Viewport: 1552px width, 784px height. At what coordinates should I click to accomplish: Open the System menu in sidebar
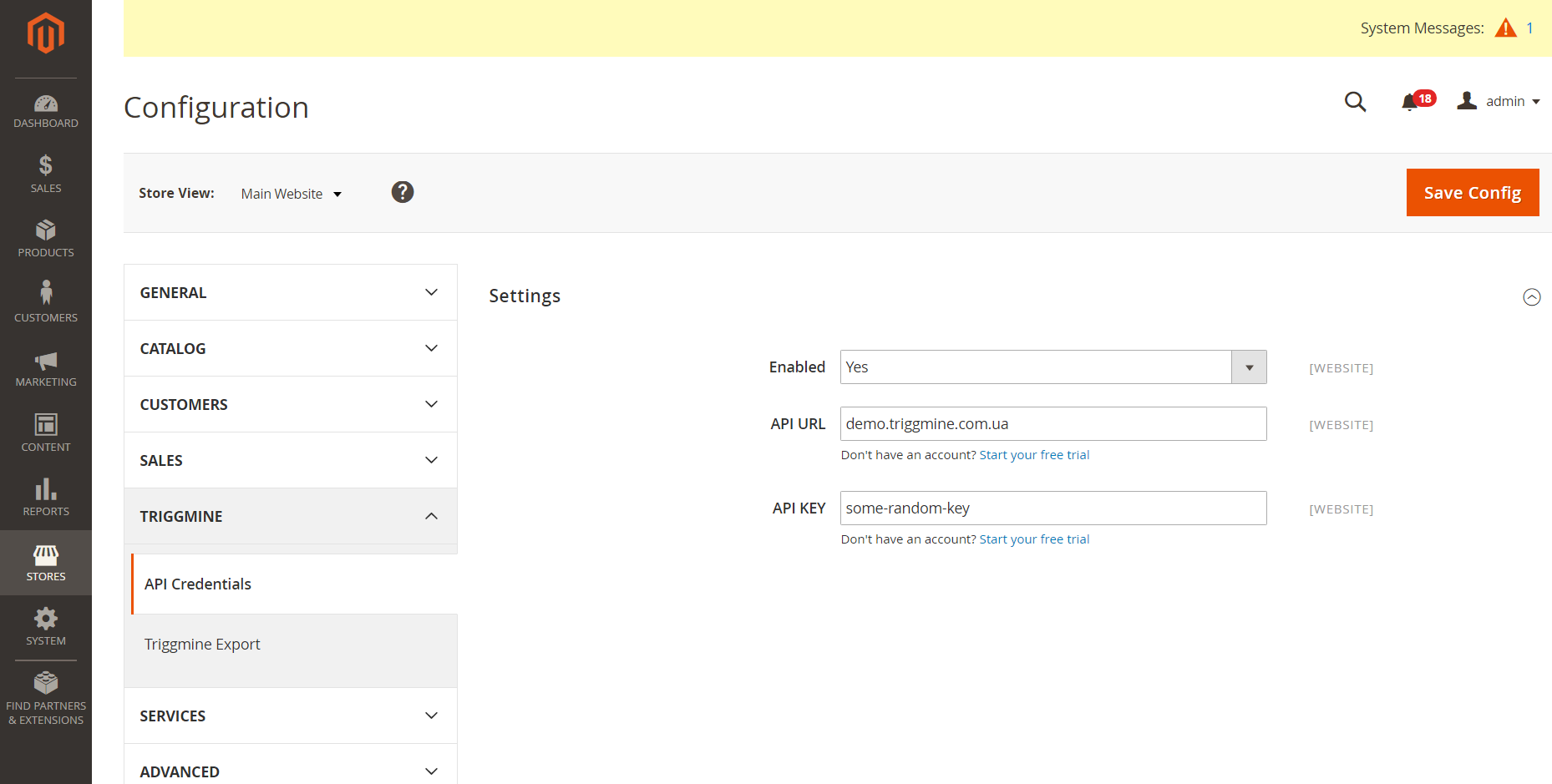46,627
